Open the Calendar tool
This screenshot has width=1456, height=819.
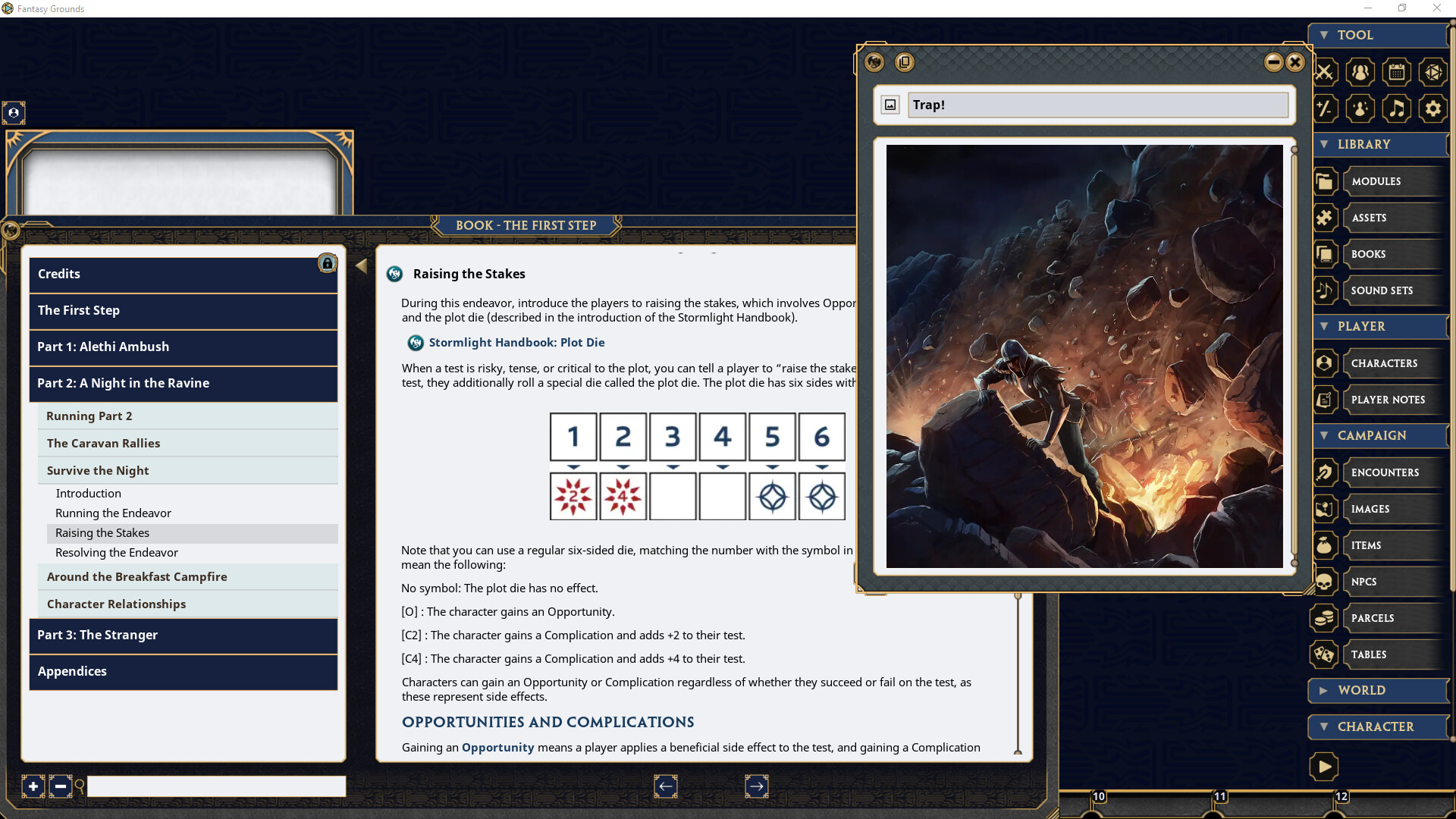(1398, 72)
